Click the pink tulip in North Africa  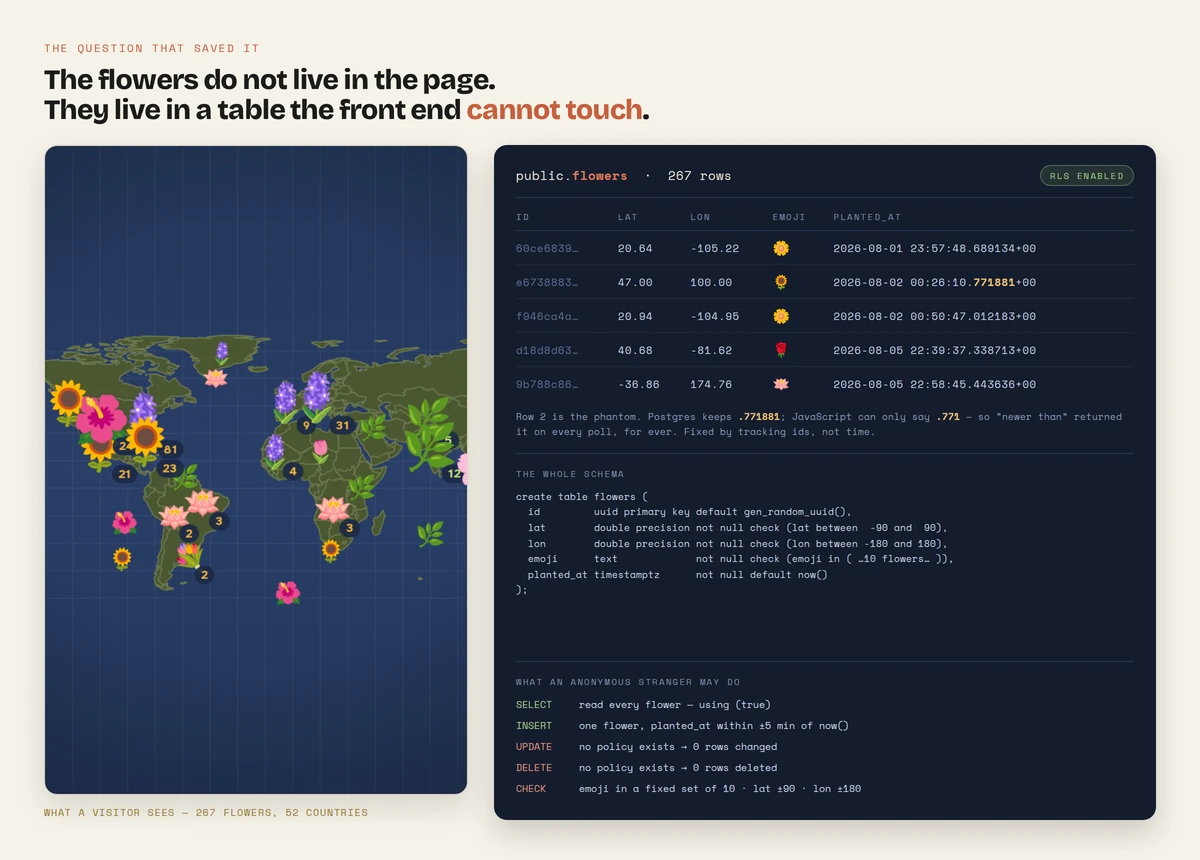coord(320,450)
